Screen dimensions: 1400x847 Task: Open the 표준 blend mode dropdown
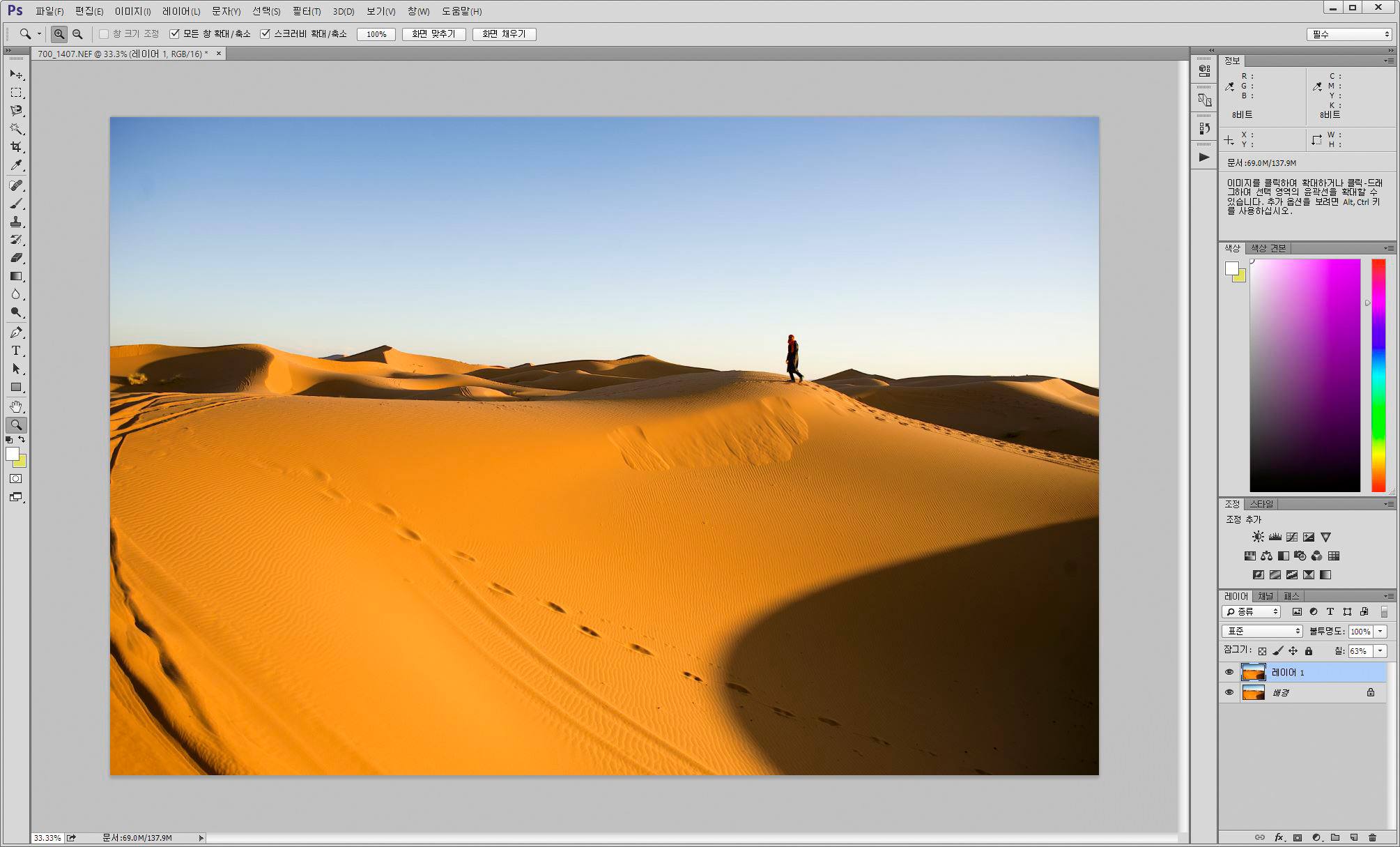click(1262, 631)
